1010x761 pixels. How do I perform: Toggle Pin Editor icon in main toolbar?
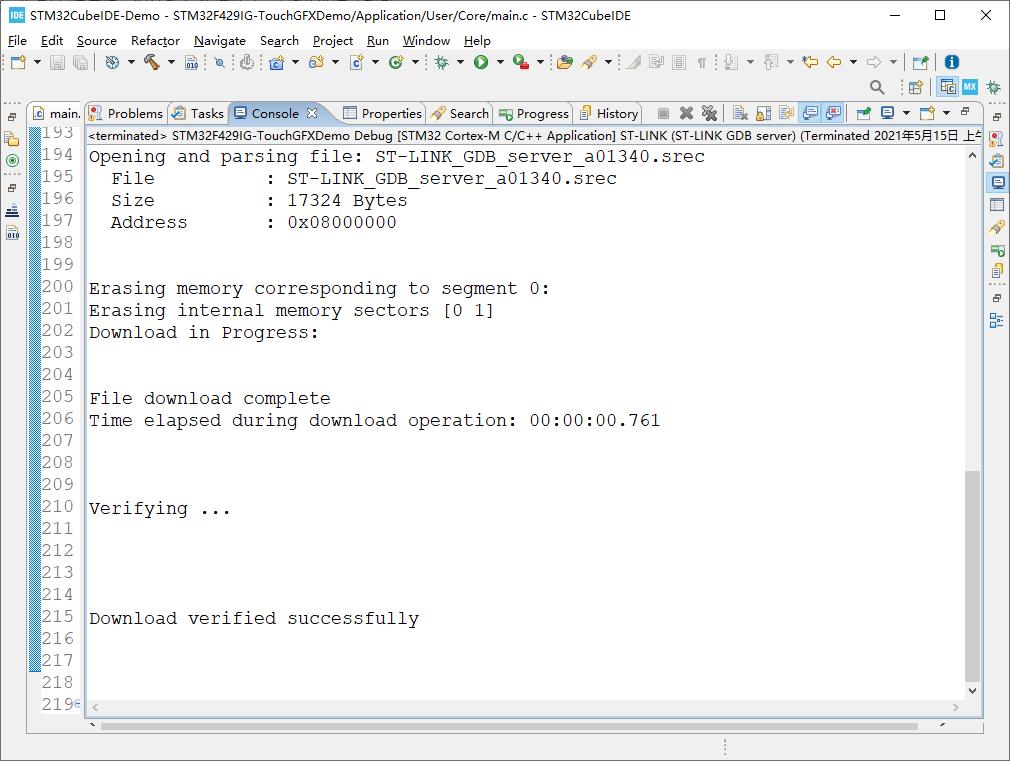pos(920,62)
